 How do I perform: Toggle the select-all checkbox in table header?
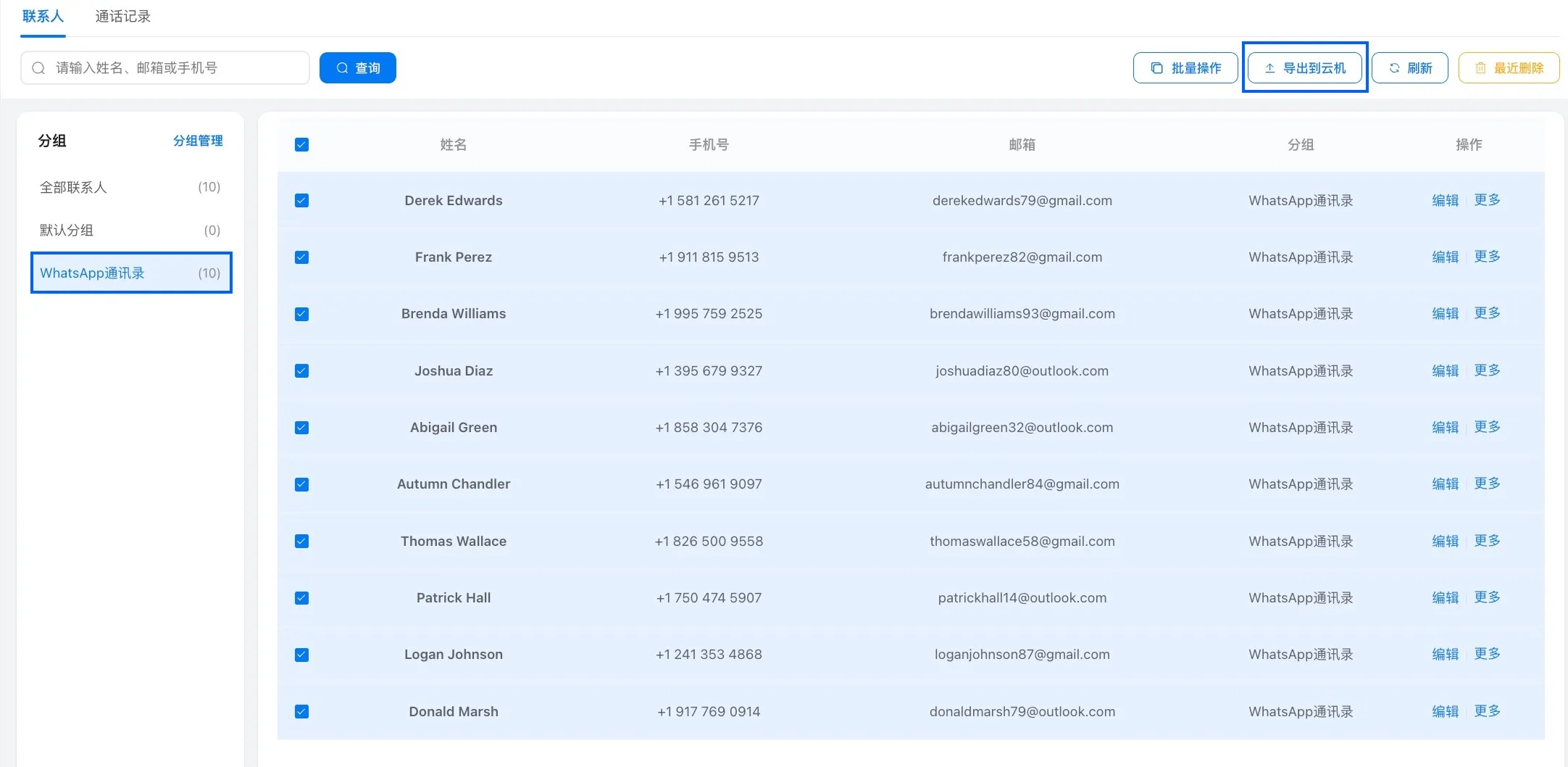point(302,145)
